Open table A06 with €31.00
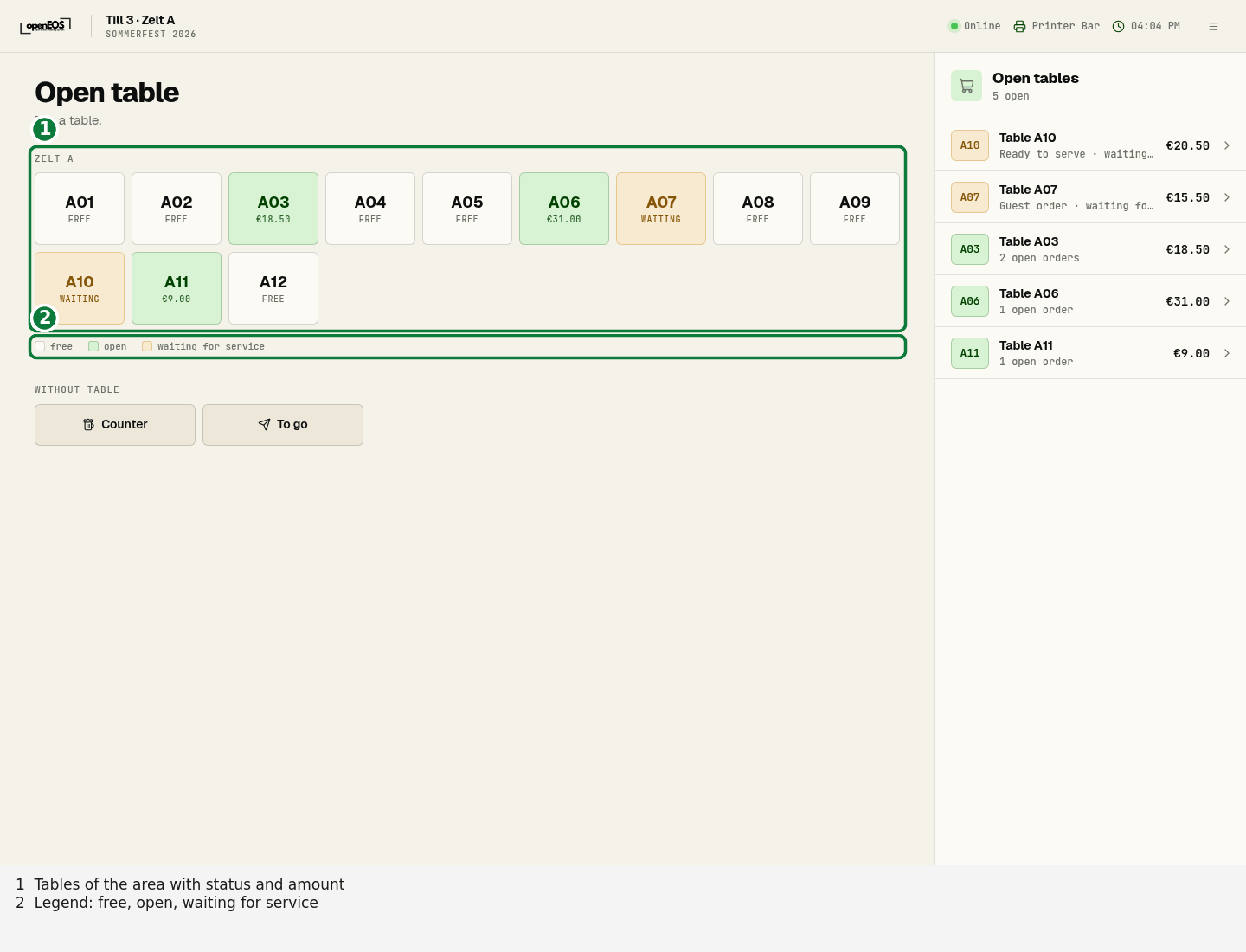Viewport: 1246px width, 952px height. 564,209
